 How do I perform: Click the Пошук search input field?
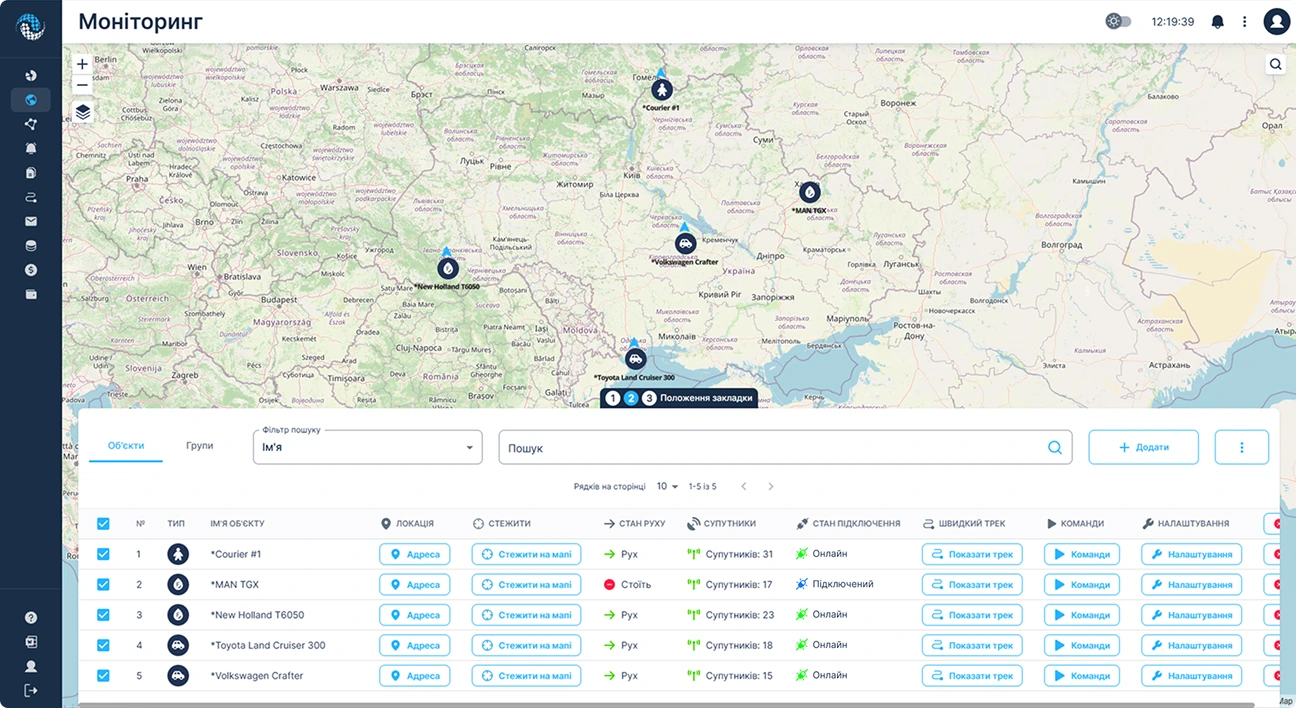[770, 447]
